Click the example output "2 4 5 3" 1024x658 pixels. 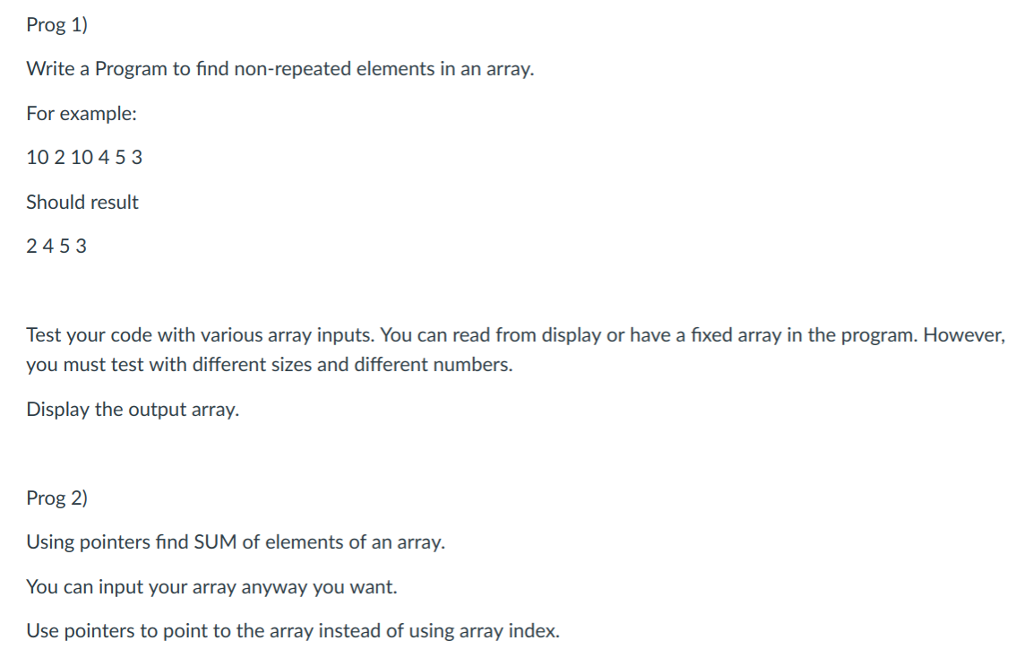pos(56,246)
